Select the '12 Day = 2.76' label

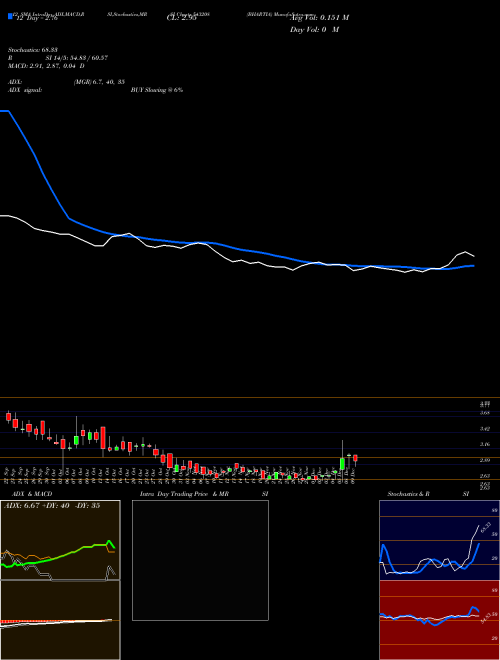37,18
